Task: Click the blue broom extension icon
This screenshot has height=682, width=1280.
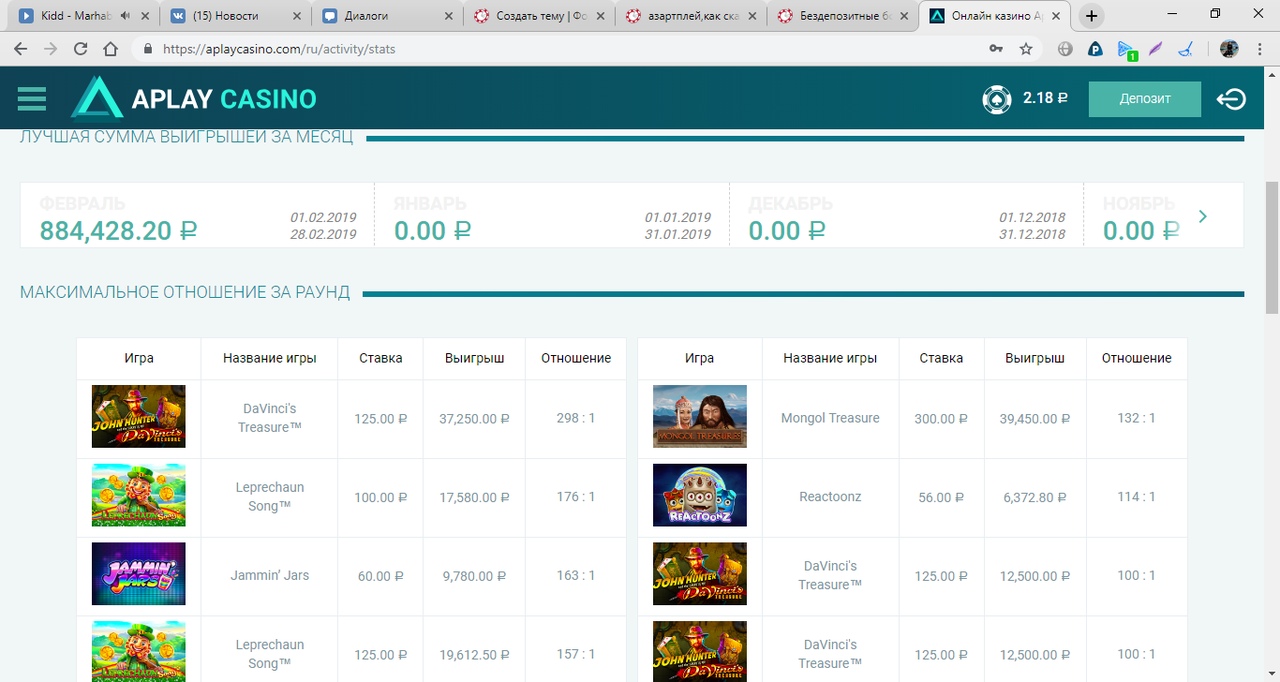Action: 1186,48
